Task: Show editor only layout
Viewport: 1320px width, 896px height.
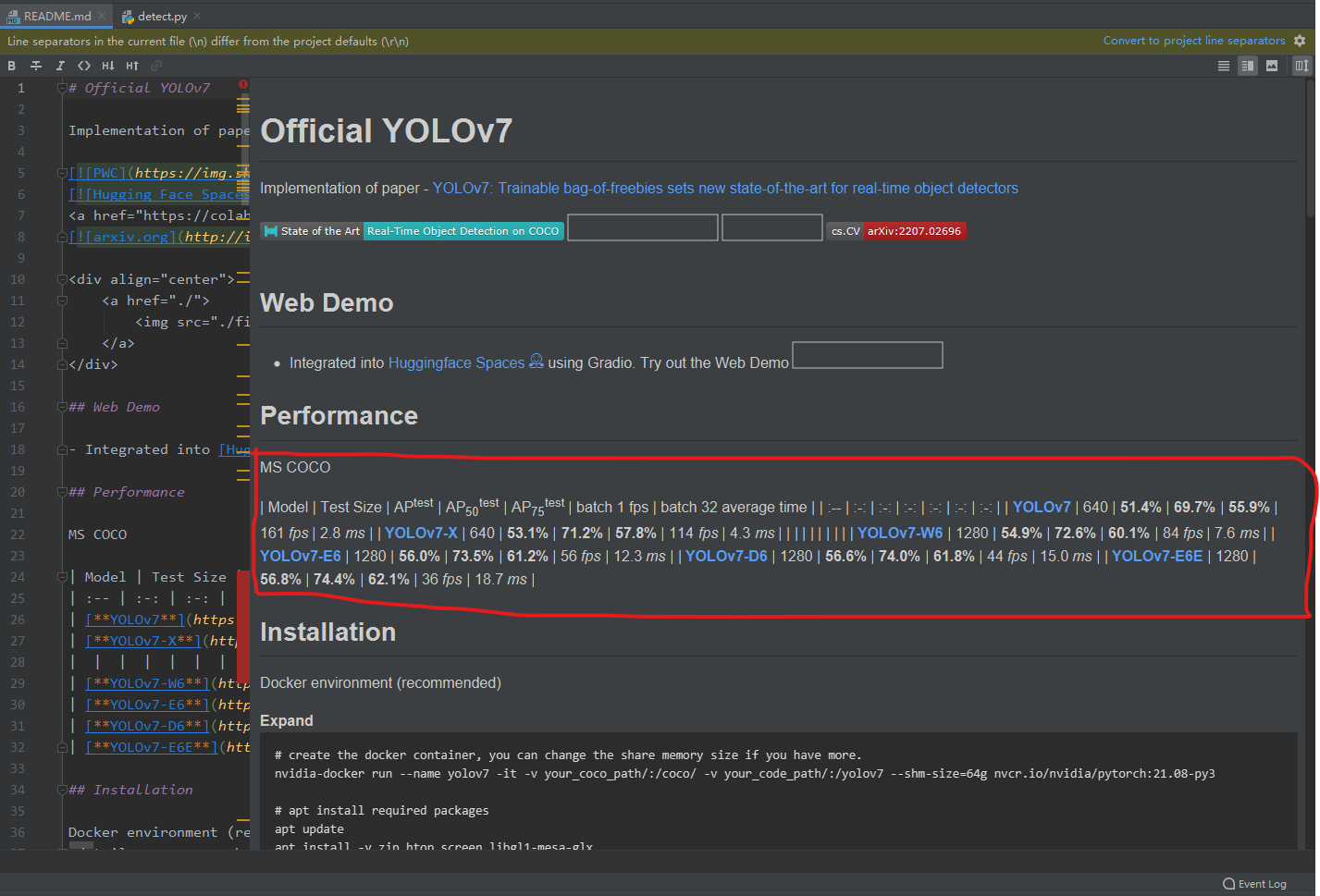Action: pyautogui.click(x=1224, y=66)
